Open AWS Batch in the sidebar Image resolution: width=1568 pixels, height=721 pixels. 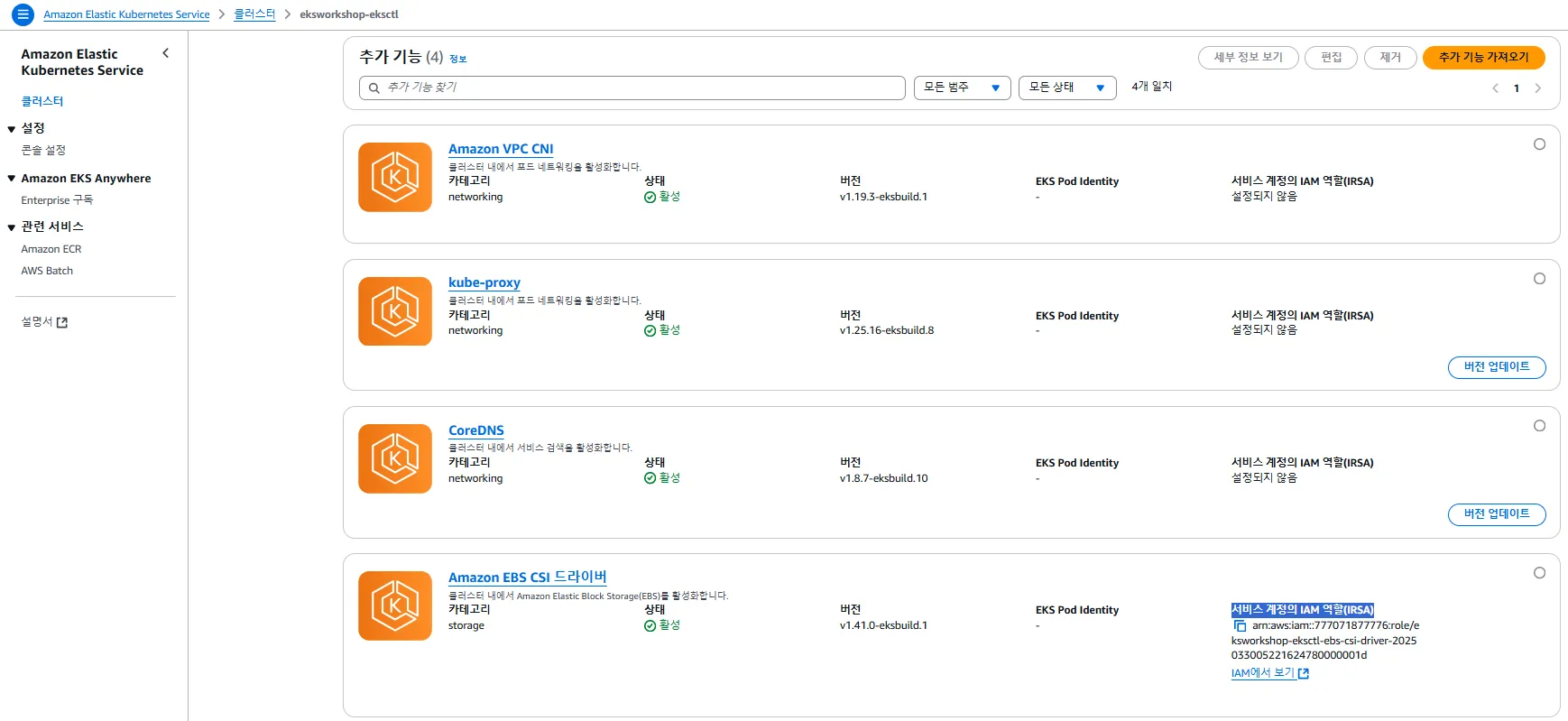47,271
